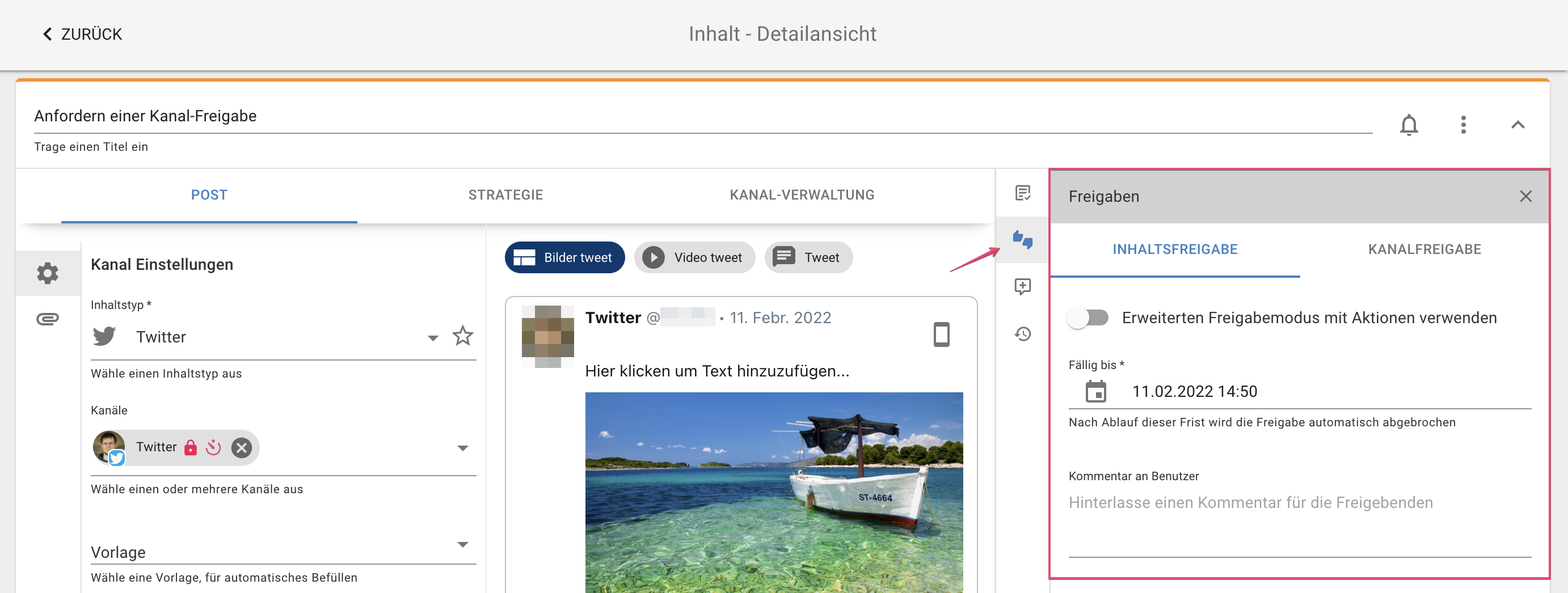Screen dimensions: 1568x593
Task: Toggle 'Erweiterten Freigabemodus mit Aktionen verwenden'
Action: (x=1088, y=317)
